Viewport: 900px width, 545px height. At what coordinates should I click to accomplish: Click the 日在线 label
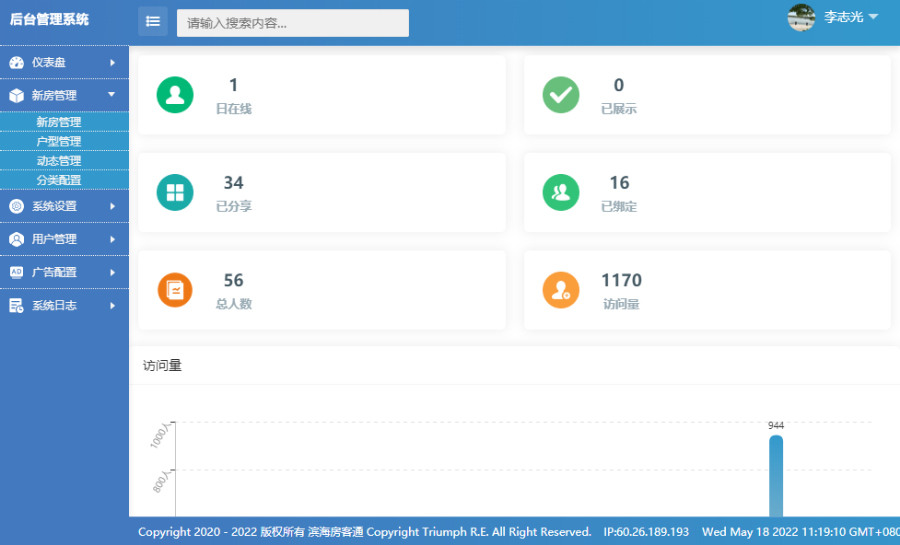[234, 109]
